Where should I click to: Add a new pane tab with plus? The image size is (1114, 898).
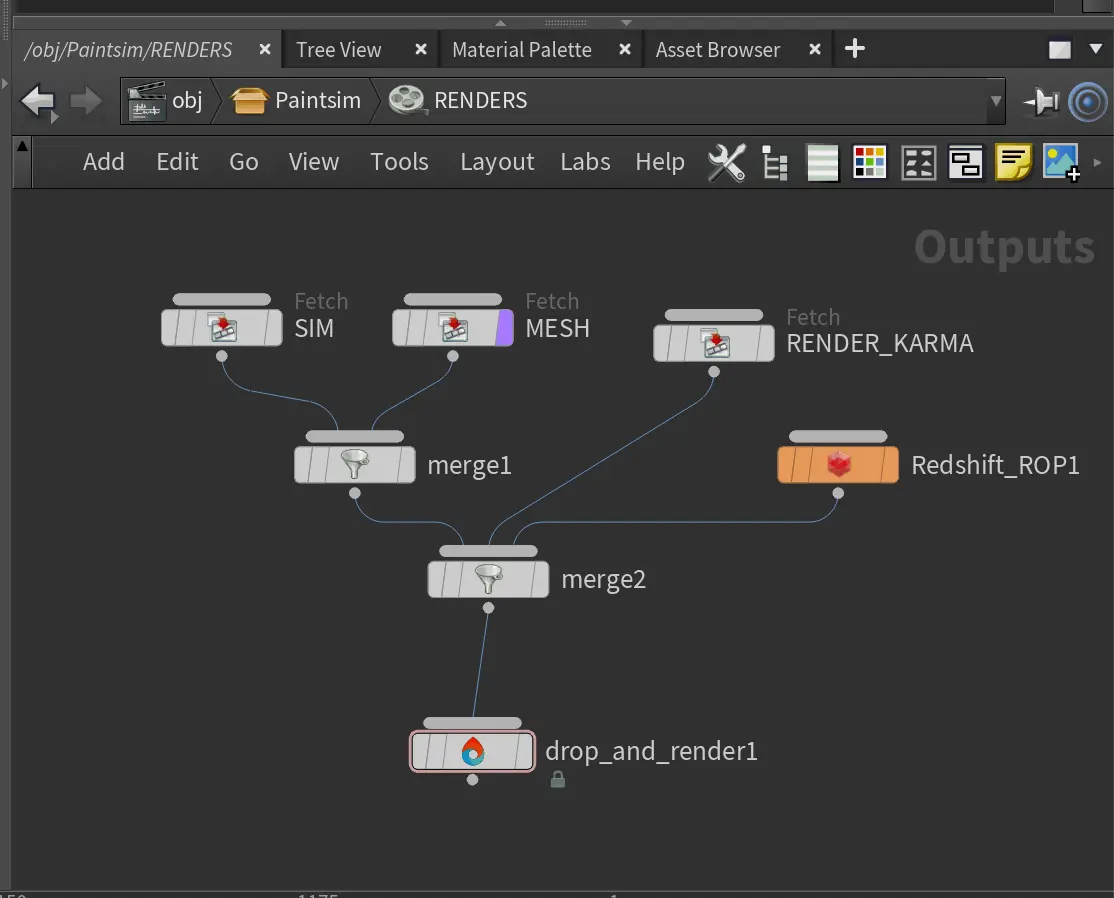coord(855,49)
